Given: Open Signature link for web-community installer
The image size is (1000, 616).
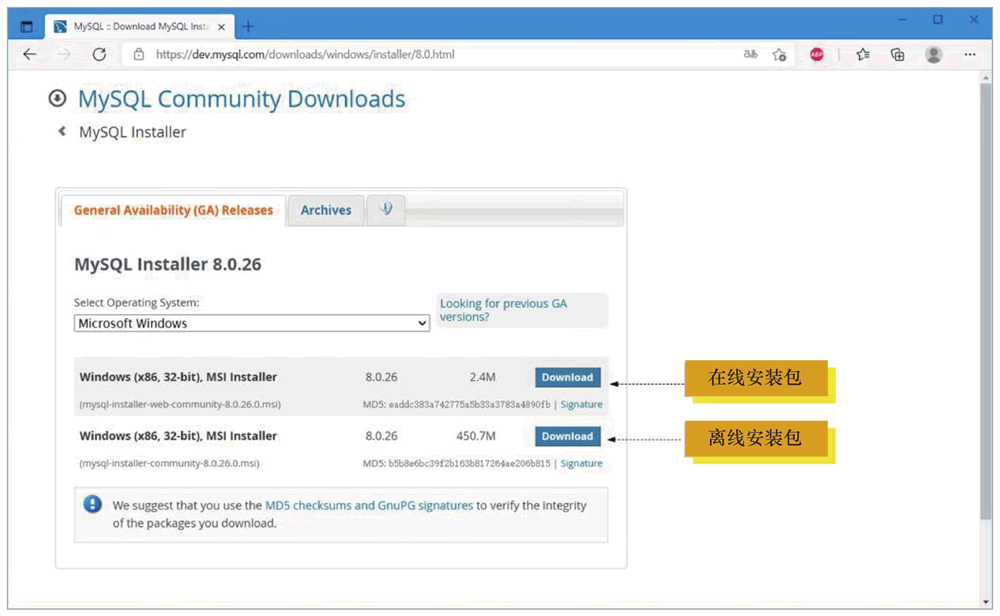Looking at the screenshot, I should (581, 404).
